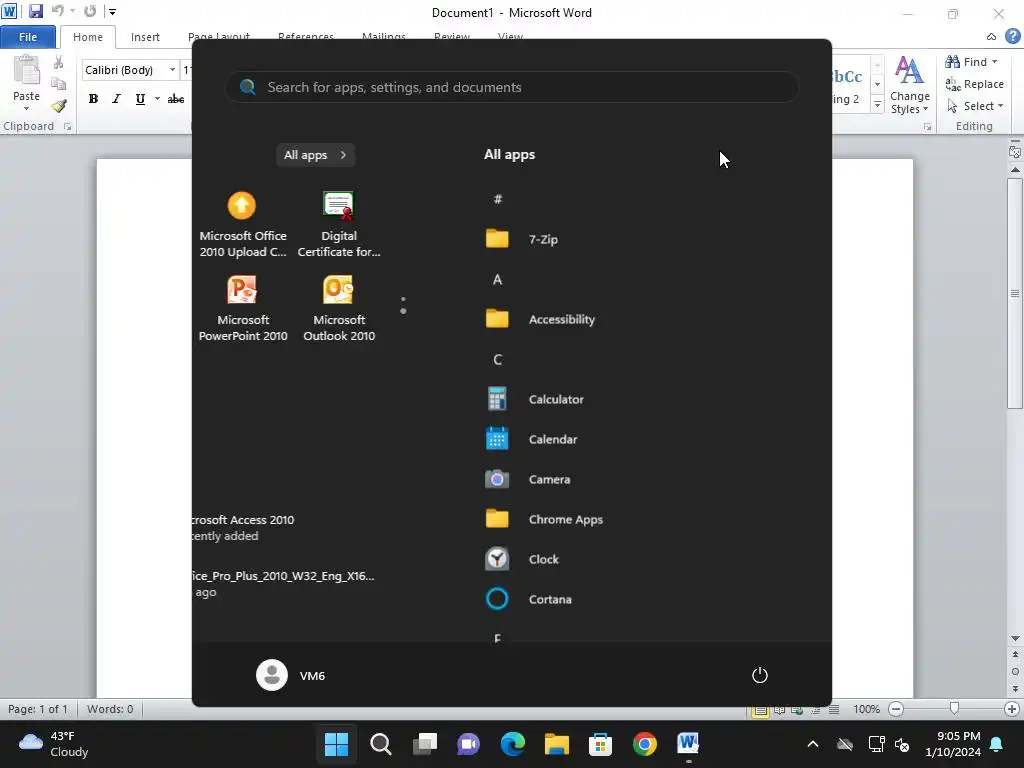Click the Start menu search field

click(x=512, y=87)
